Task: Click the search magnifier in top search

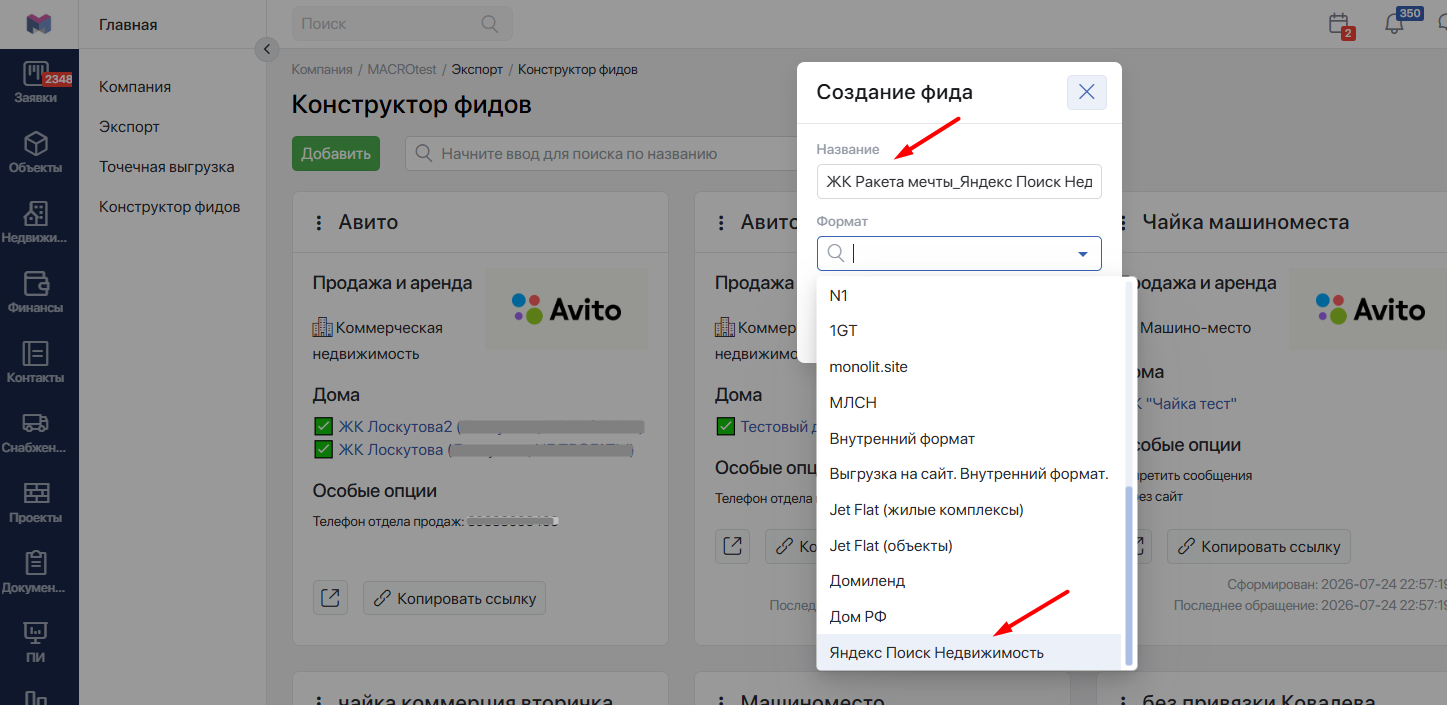Action: [489, 23]
